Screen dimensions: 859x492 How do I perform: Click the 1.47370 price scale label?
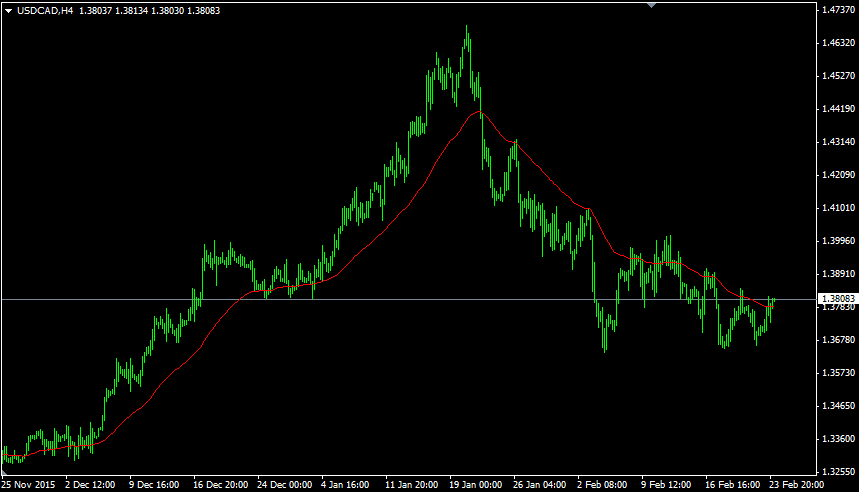[839, 10]
